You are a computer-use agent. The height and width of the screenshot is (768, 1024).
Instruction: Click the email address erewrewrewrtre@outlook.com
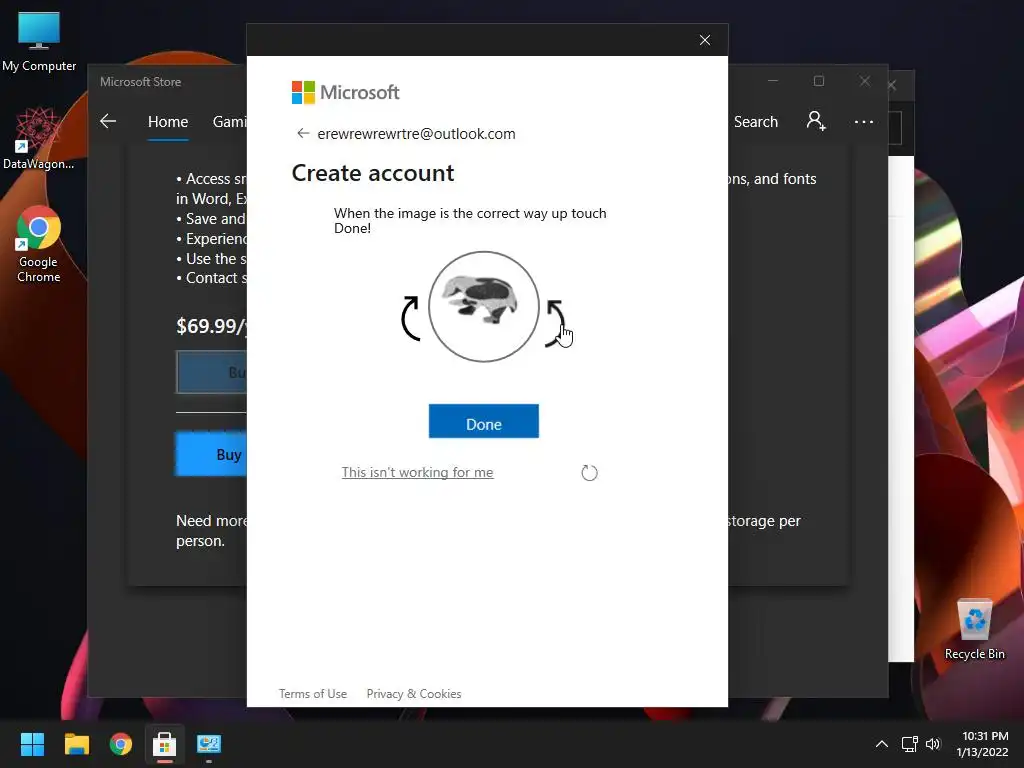coord(416,134)
